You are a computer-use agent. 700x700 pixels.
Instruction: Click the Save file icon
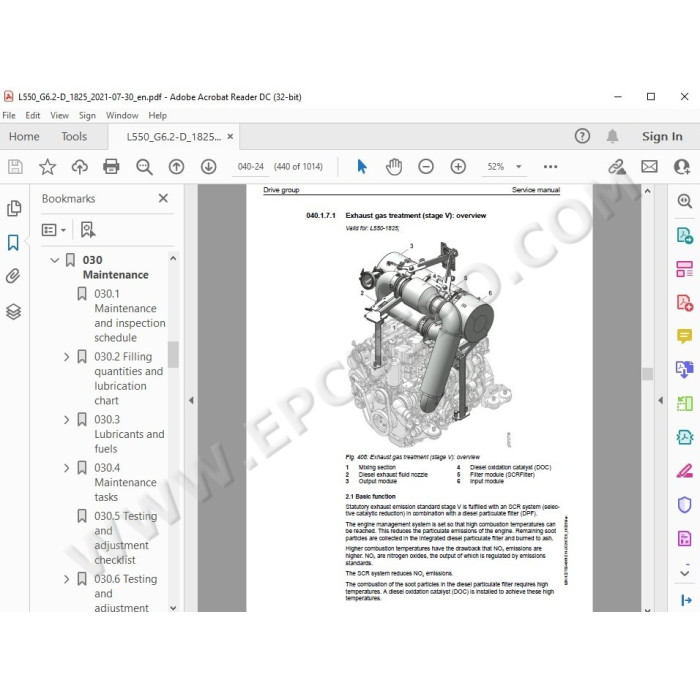pyautogui.click(x=15, y=167)
